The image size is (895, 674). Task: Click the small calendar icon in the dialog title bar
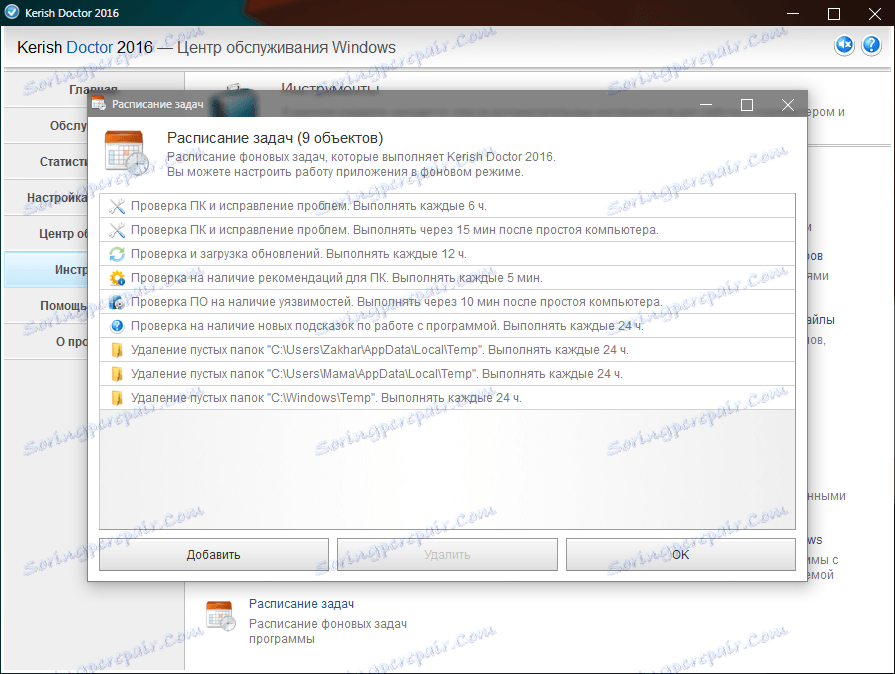coord(99,104)
